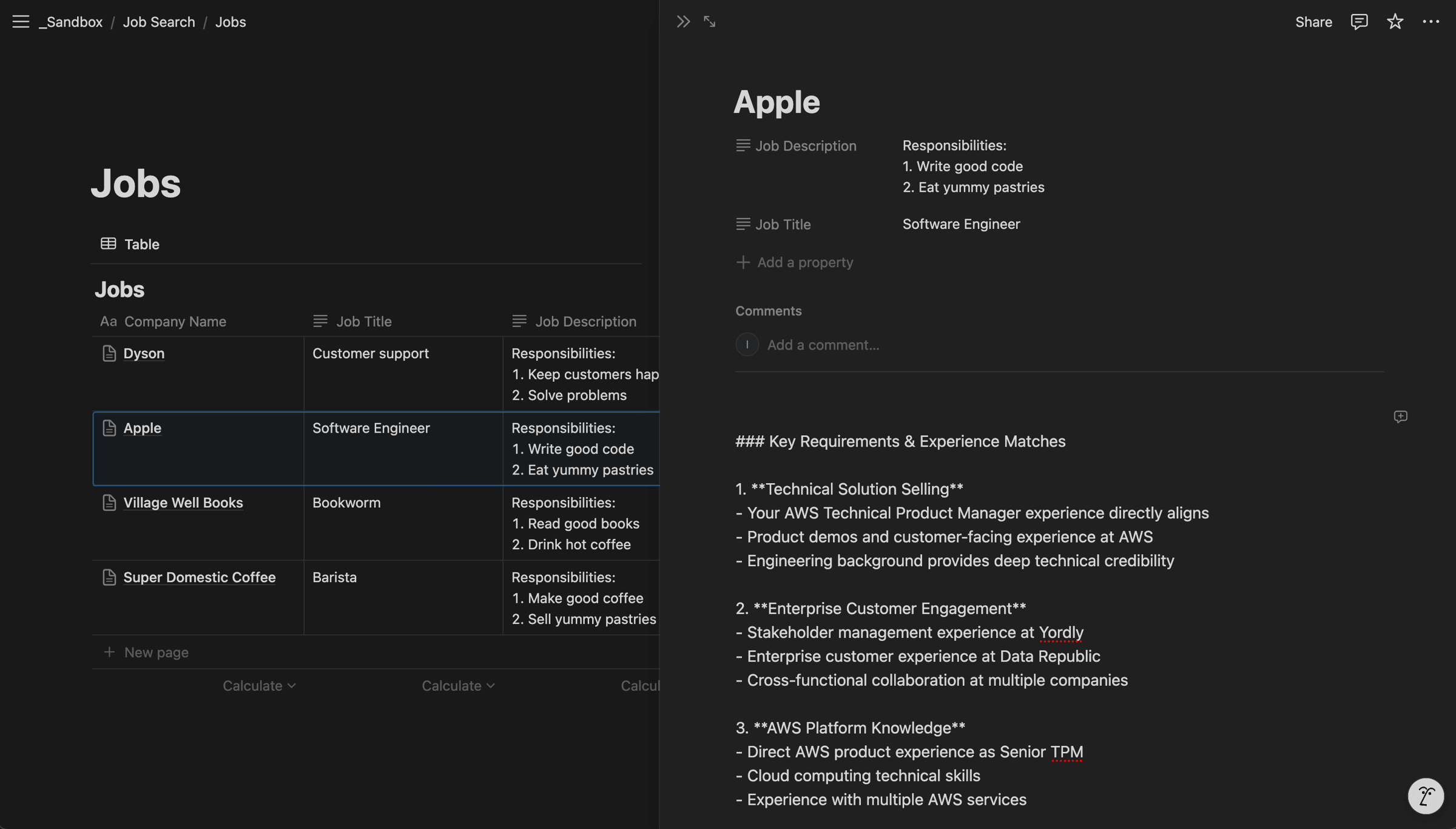The width and height of the screenshot is (1456, 829).
Task: Click the Job Description column type icon
Action: (519, 321)
